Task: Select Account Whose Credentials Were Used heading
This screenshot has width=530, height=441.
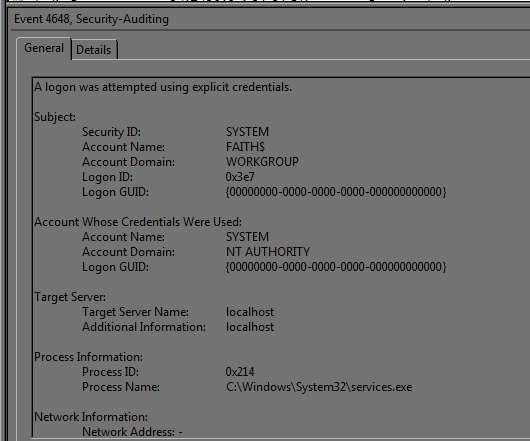Action: coord(138,222)
